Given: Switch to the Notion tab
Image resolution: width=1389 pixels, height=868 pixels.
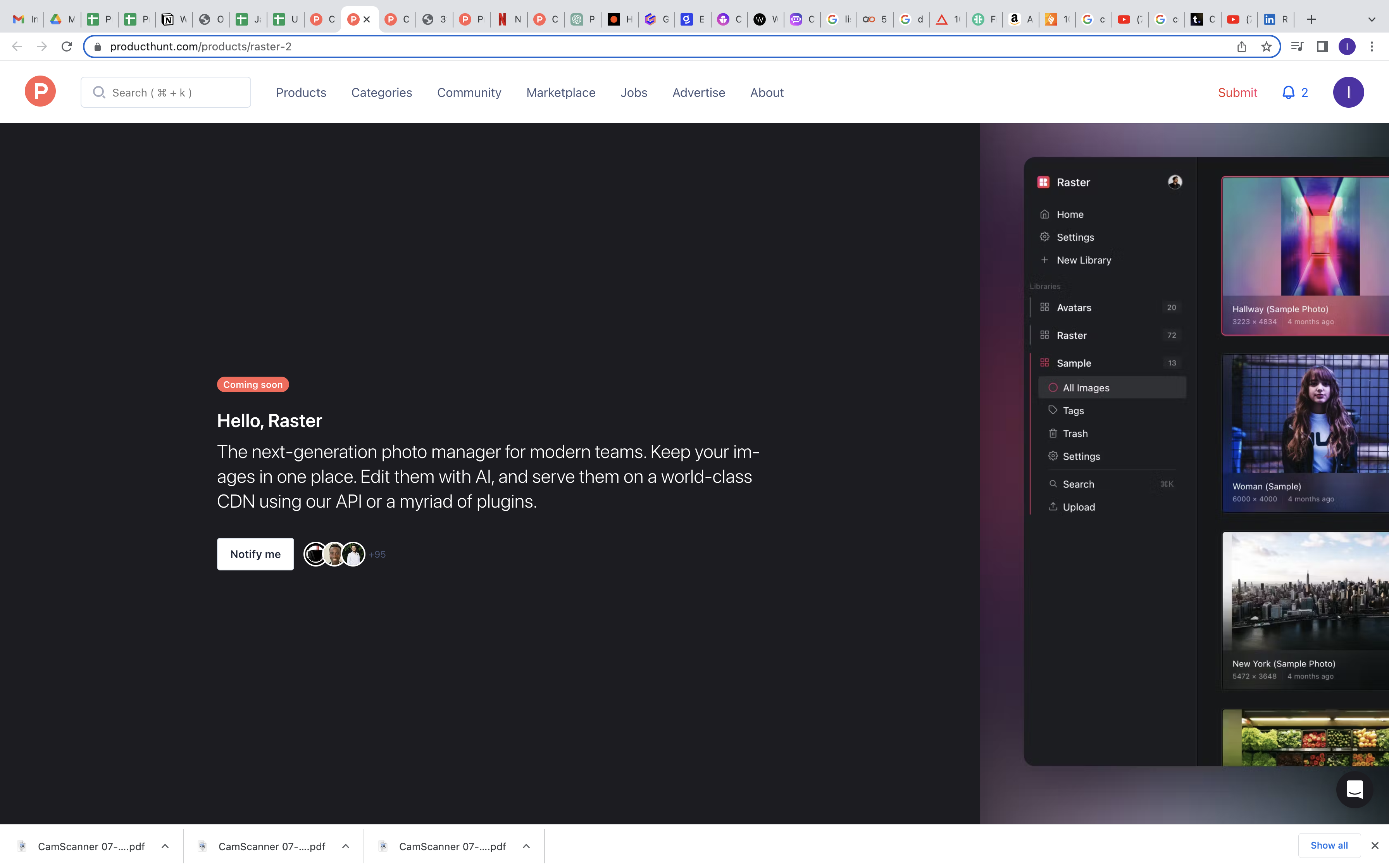Looking at the screenshot, I should pos(174,19).
